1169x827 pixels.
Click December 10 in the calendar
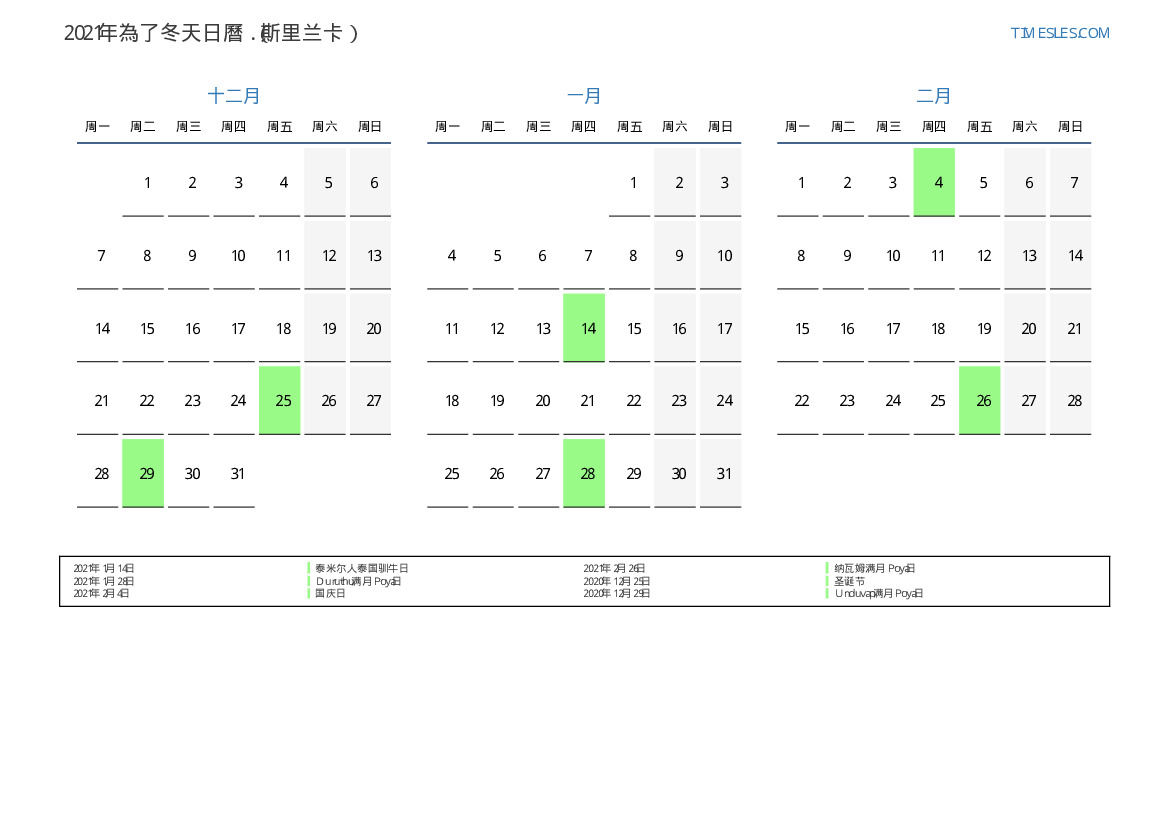coord(234,255)
